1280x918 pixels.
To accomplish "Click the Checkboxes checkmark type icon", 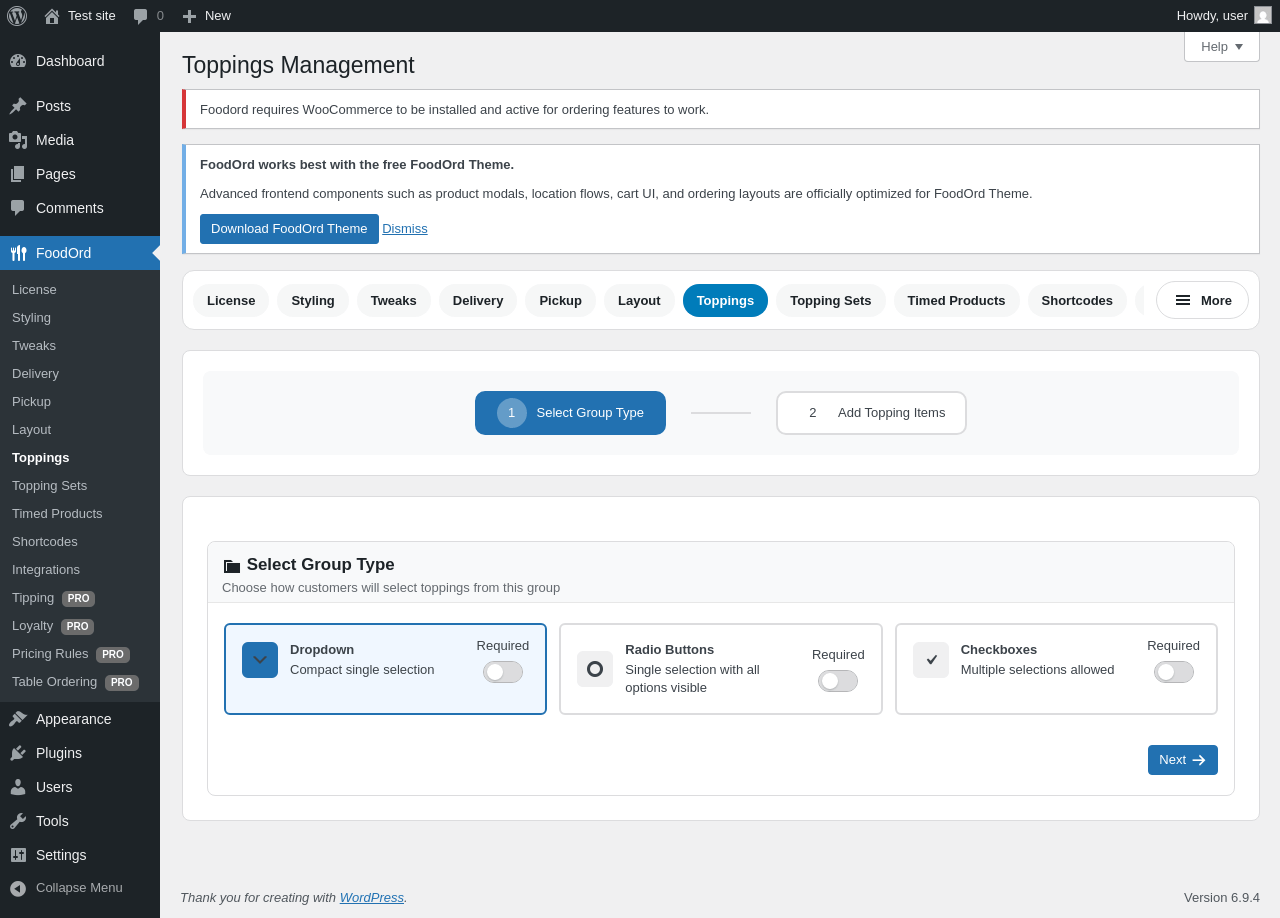I will (x=931, y=660).
